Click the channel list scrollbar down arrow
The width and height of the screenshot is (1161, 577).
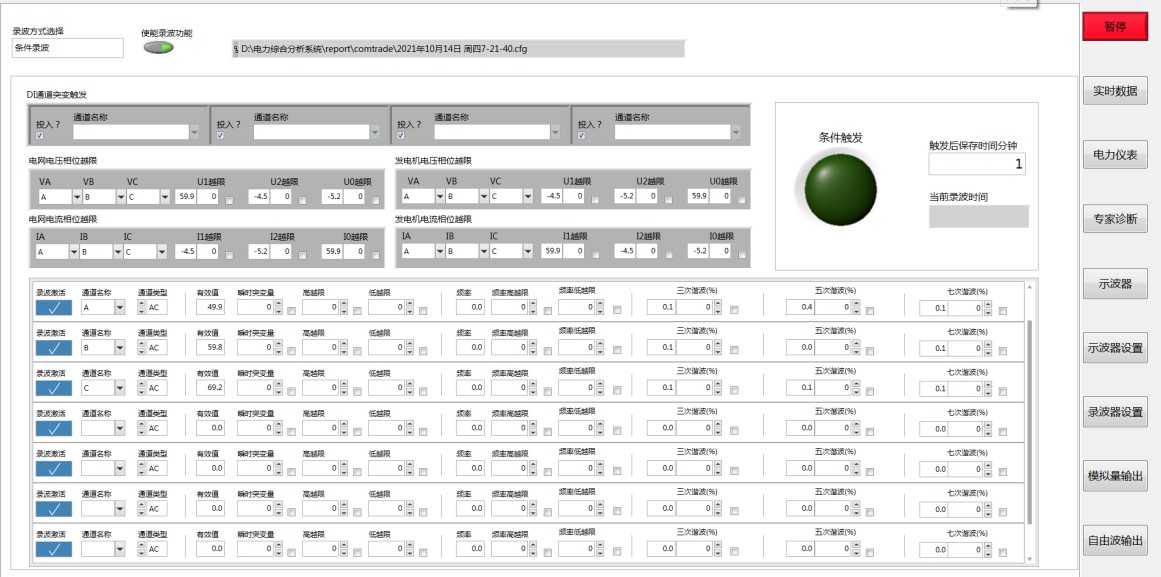(x=1028, y=558)
